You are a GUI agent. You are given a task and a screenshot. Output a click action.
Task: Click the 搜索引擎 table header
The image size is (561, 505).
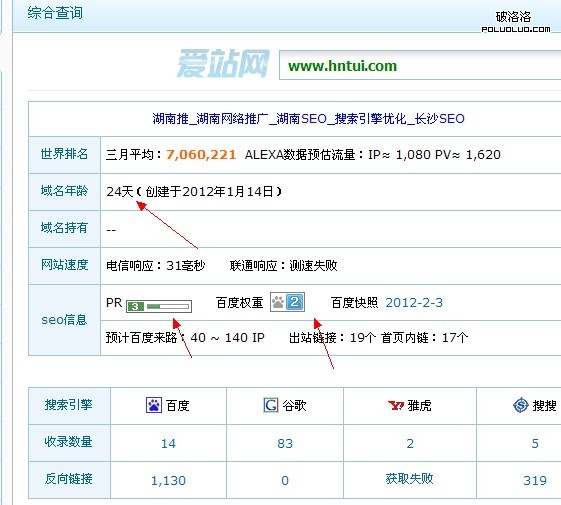pyautogui.click(x=69, y=405)
